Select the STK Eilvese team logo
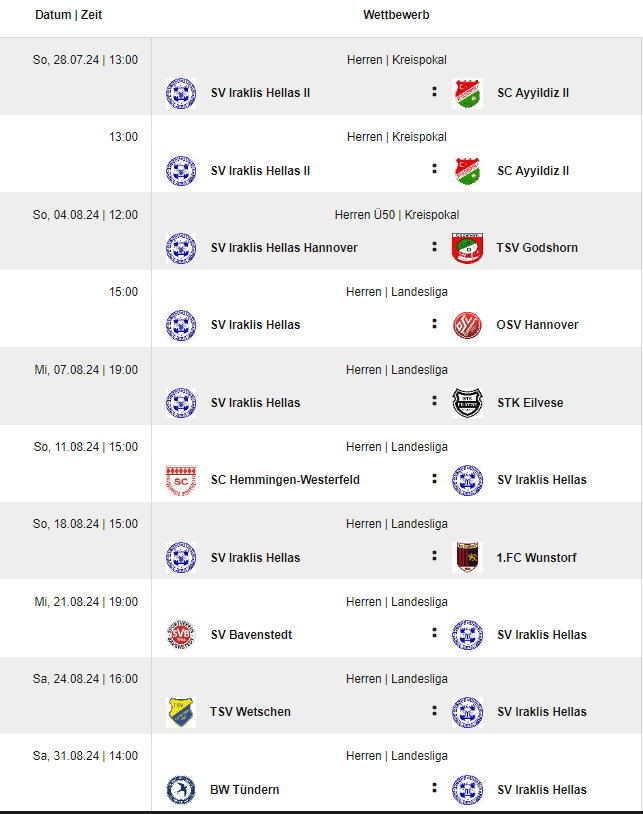The width and height of the screenshot is (643, 814). click(467, 402)
